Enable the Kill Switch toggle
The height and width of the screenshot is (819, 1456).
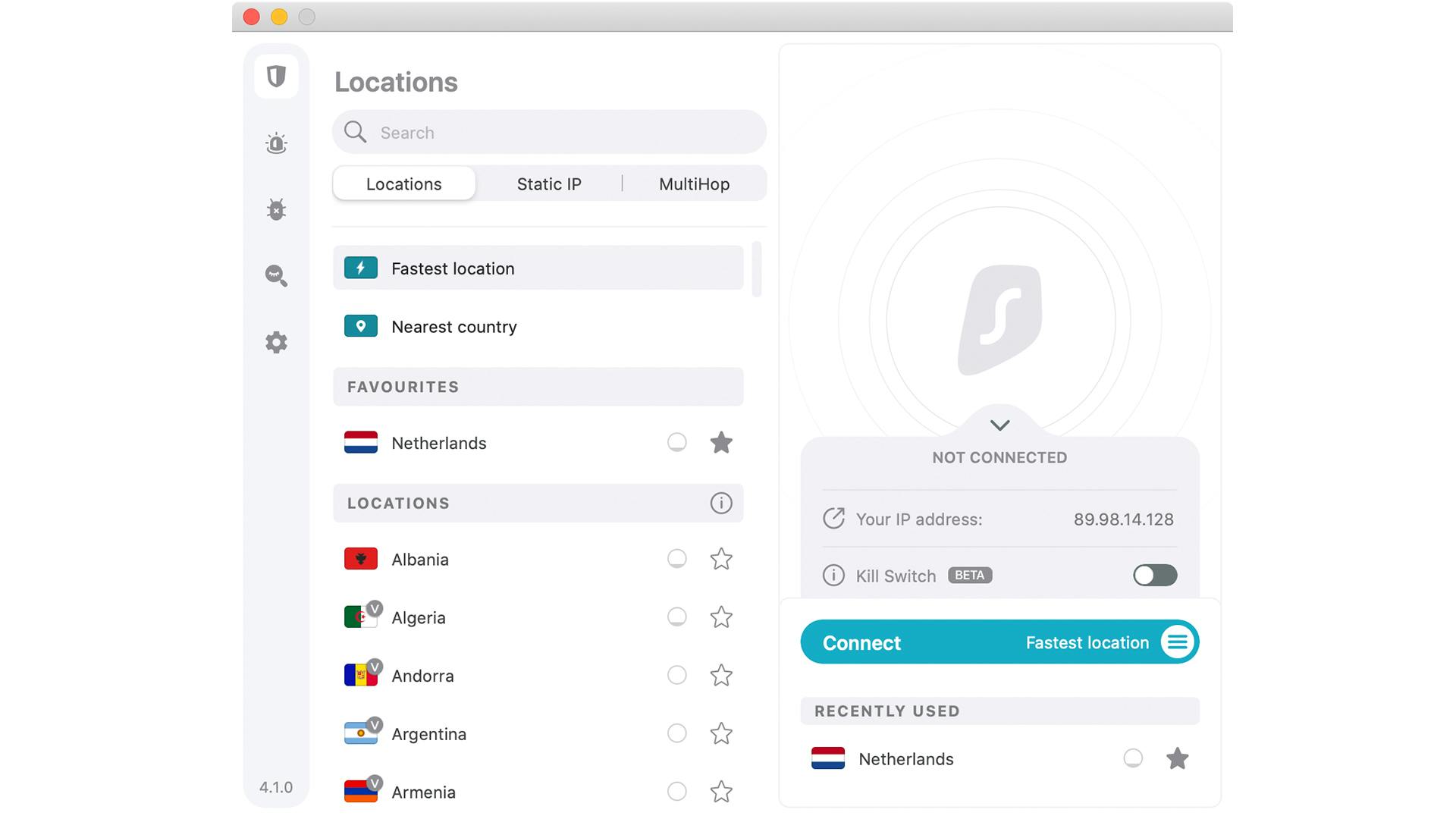(1154, 575)
